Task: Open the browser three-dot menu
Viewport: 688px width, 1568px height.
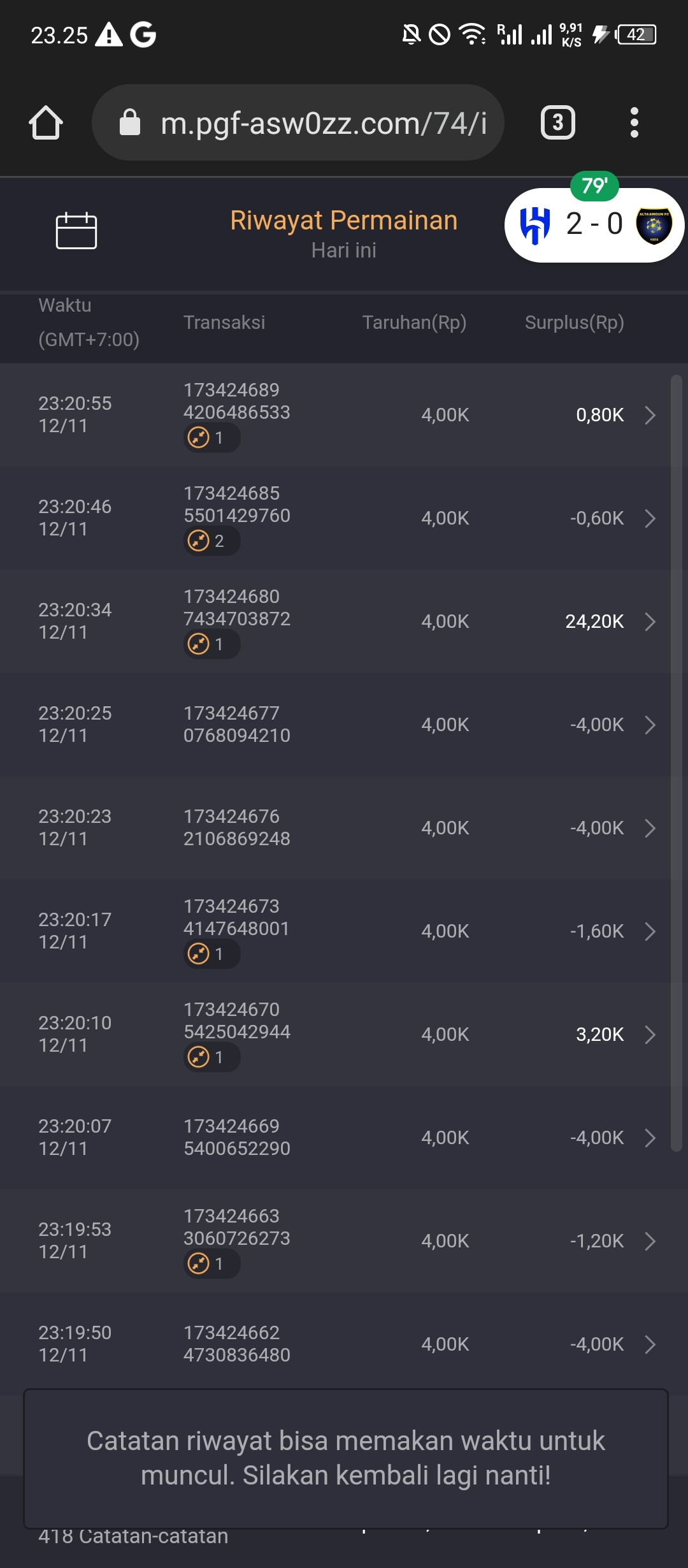Action: point(634,122)
